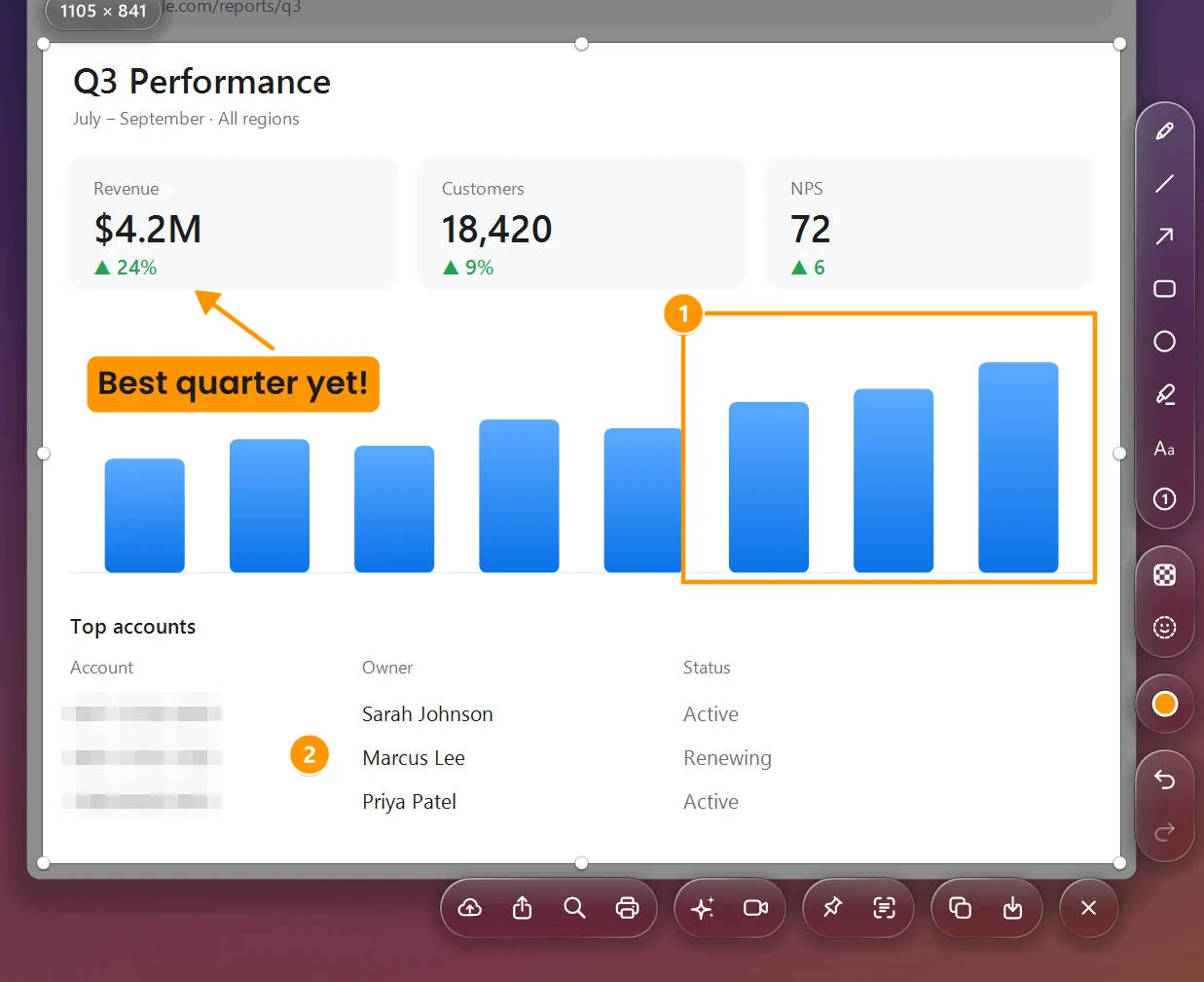Print the screenshot with printer icon
Viewport: 1204px width, 982px height.
pyautogui.click(x=628, y=908)
